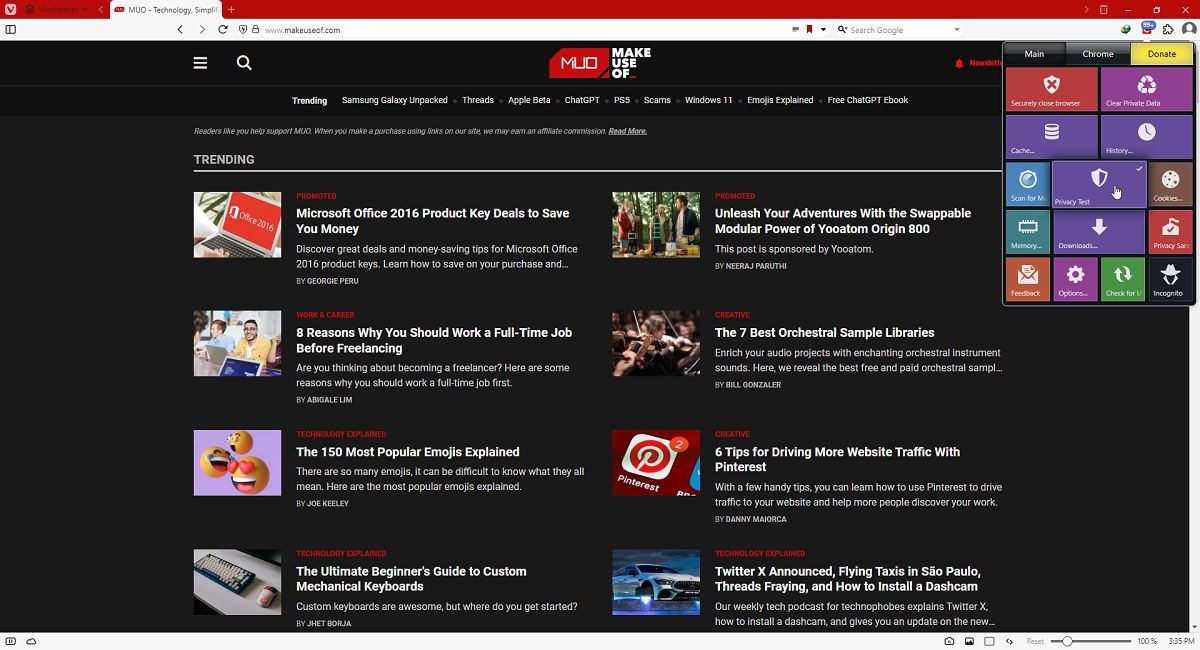This screenshot has width=1200, height=650.
Task: Select the Donate tab
Action: pos(1161,53)
